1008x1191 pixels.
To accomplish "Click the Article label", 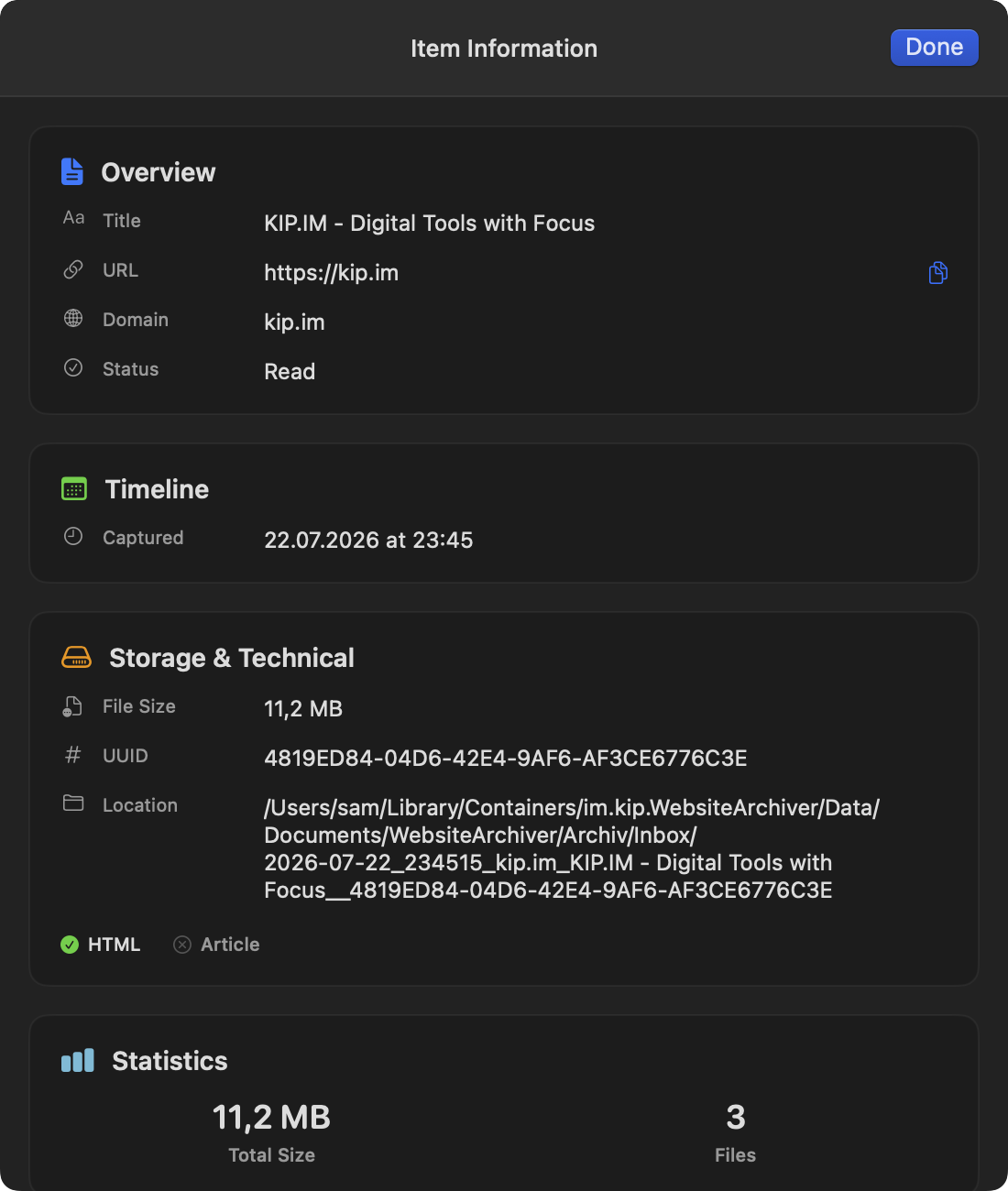I will click(x=230, y=945).
